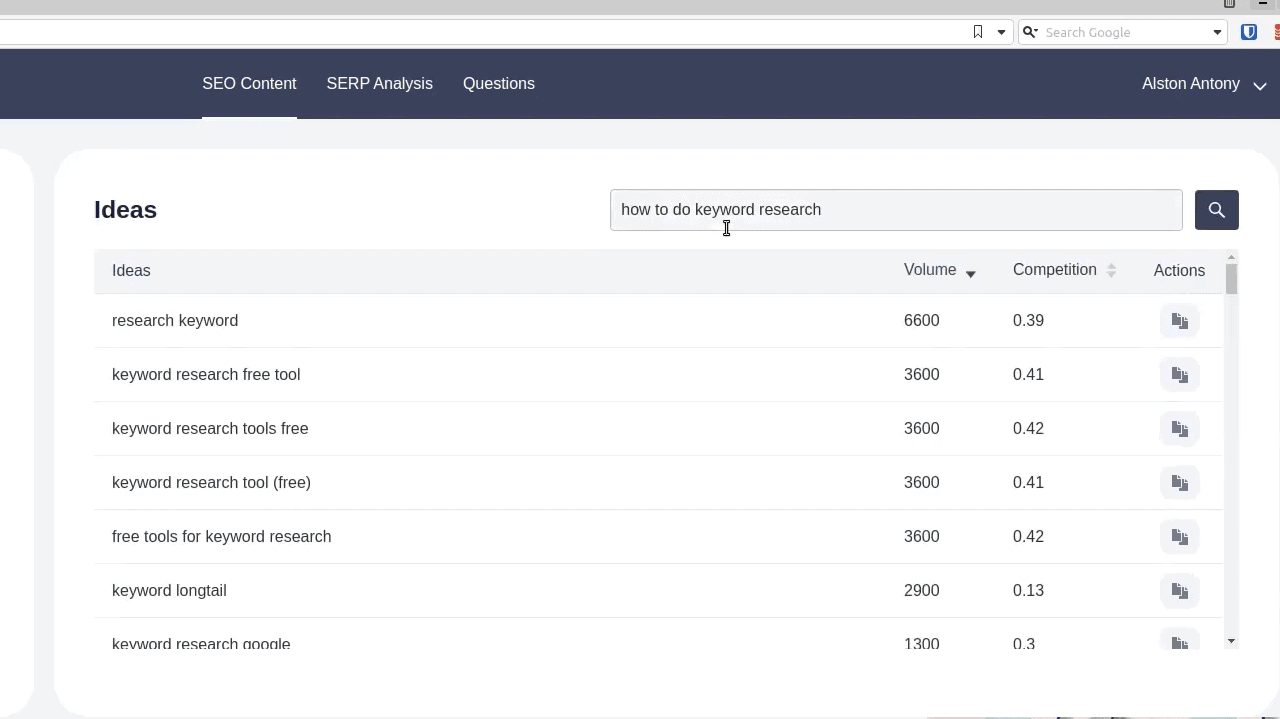Image resolution: width=1280 pixels, height=719 pixels.
Task: Copy the 'keyword research tool (free)' idea
Action: [x=1179, y=483]
